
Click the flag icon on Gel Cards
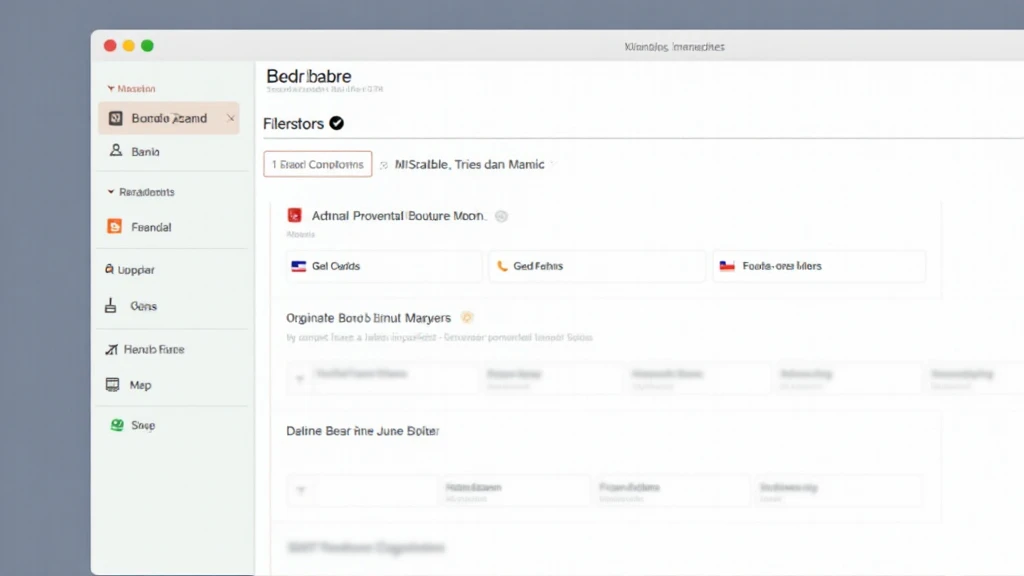point(298,266)
